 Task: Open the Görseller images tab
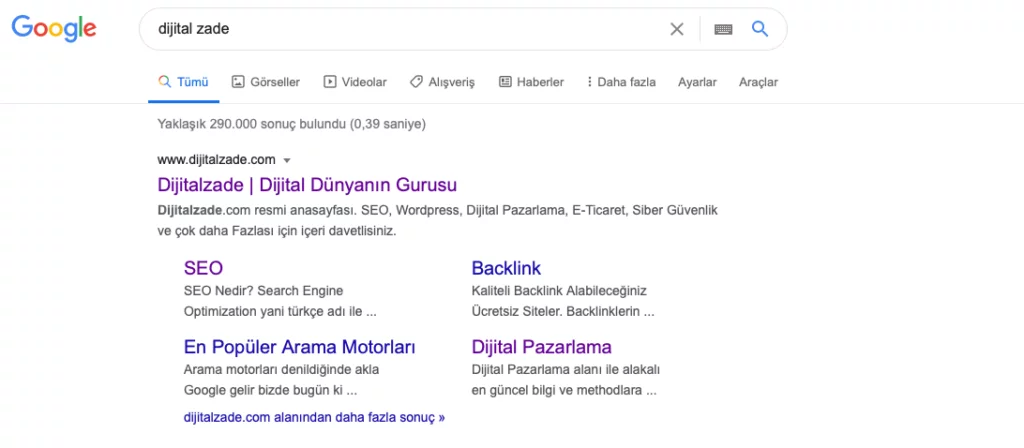coord(267,82)
